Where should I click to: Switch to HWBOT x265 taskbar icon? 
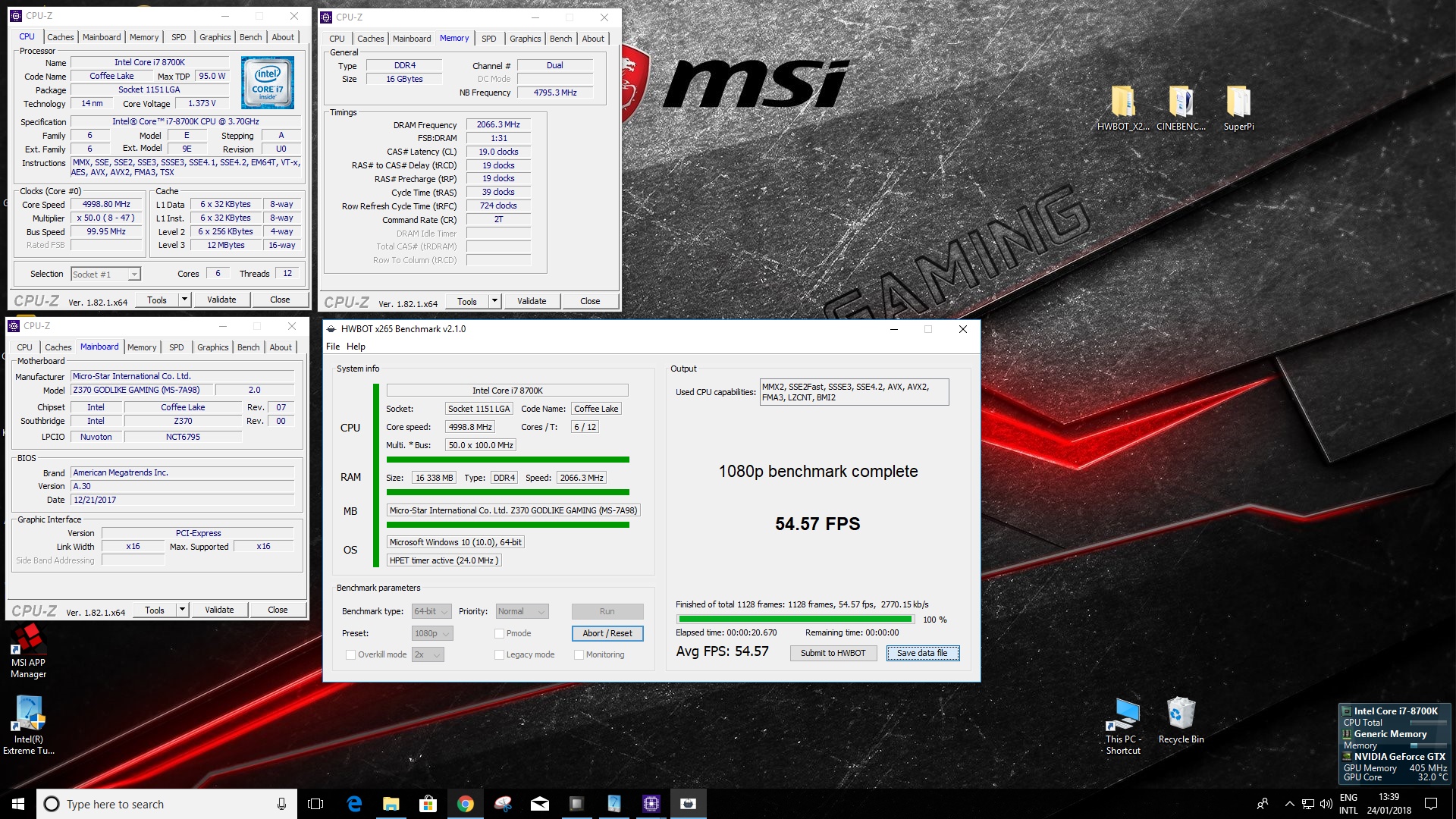(688, 804)
